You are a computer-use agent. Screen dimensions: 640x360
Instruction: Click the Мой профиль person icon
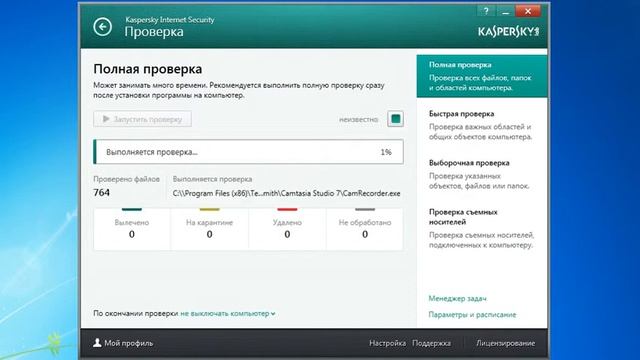[x=97, y=343]
